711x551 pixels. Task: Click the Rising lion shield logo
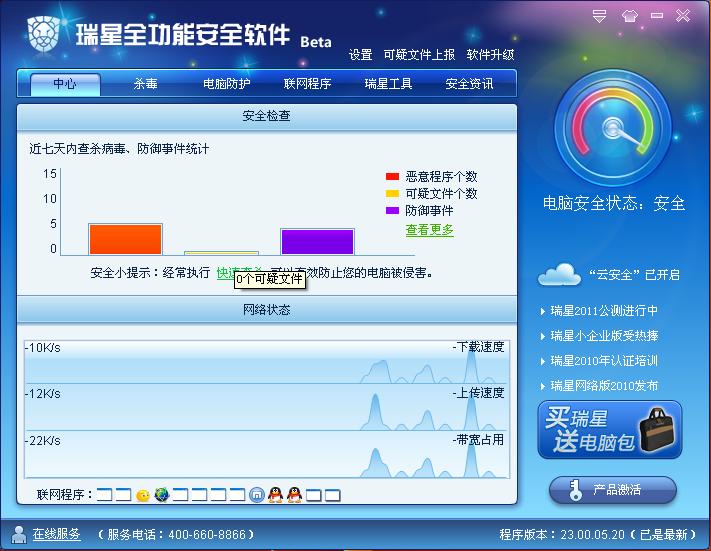(x=44, y=34)
